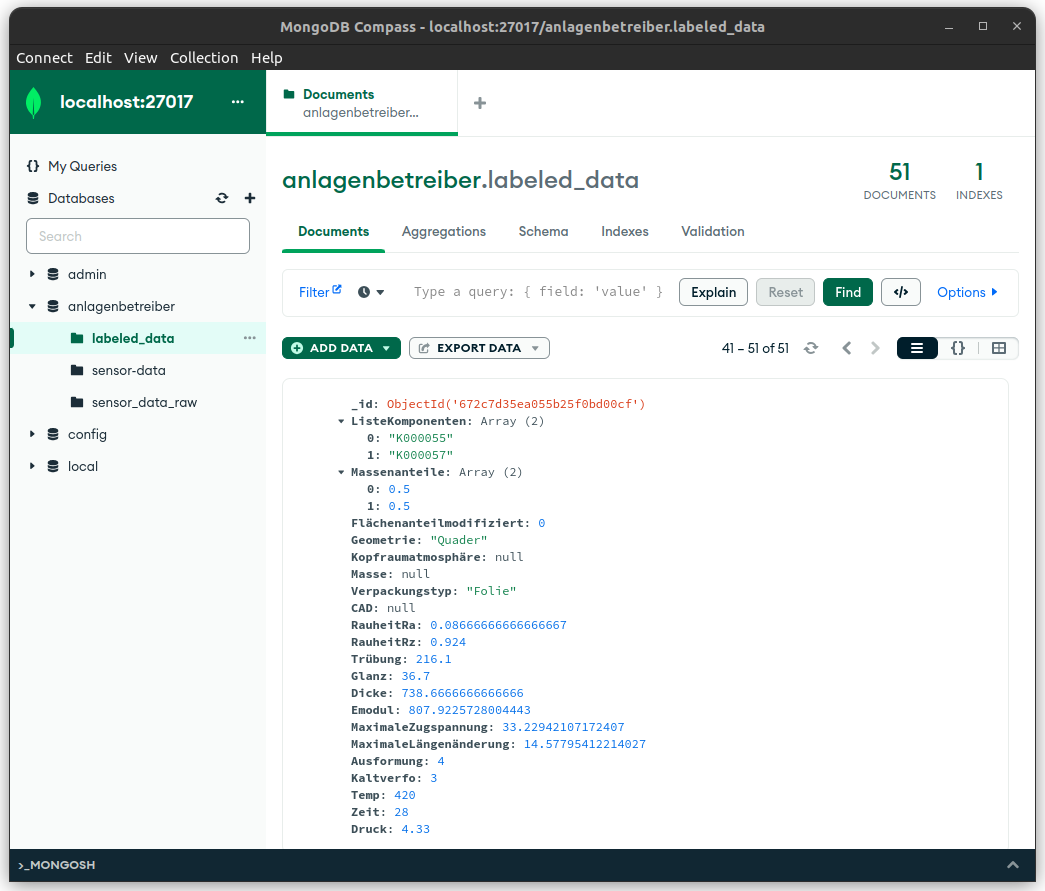This screenshot has height=891, width=1045.
Task: Expand the admin database
Action: (x=32, y=275)
